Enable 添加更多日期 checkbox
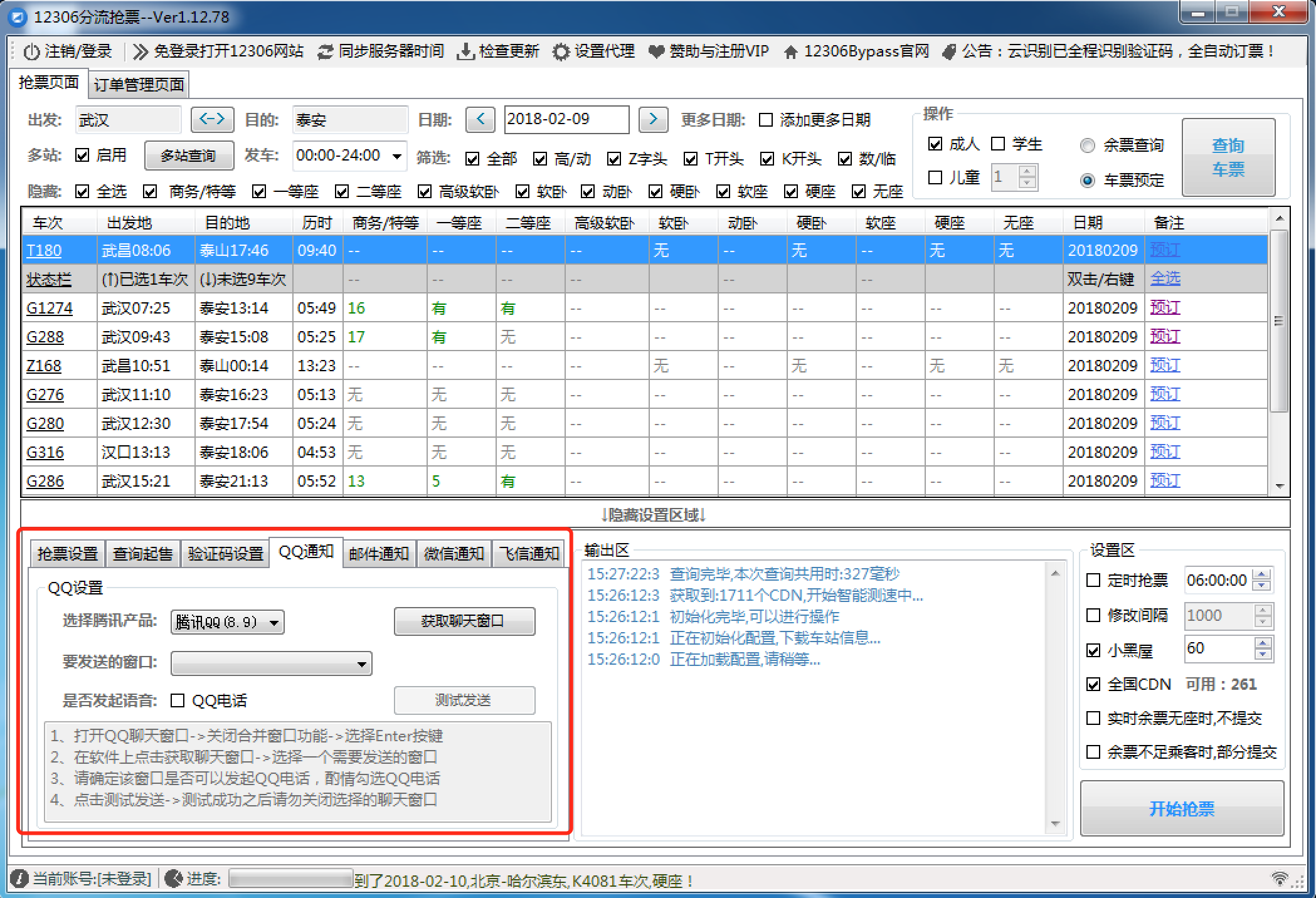 [x=766, y=120]
